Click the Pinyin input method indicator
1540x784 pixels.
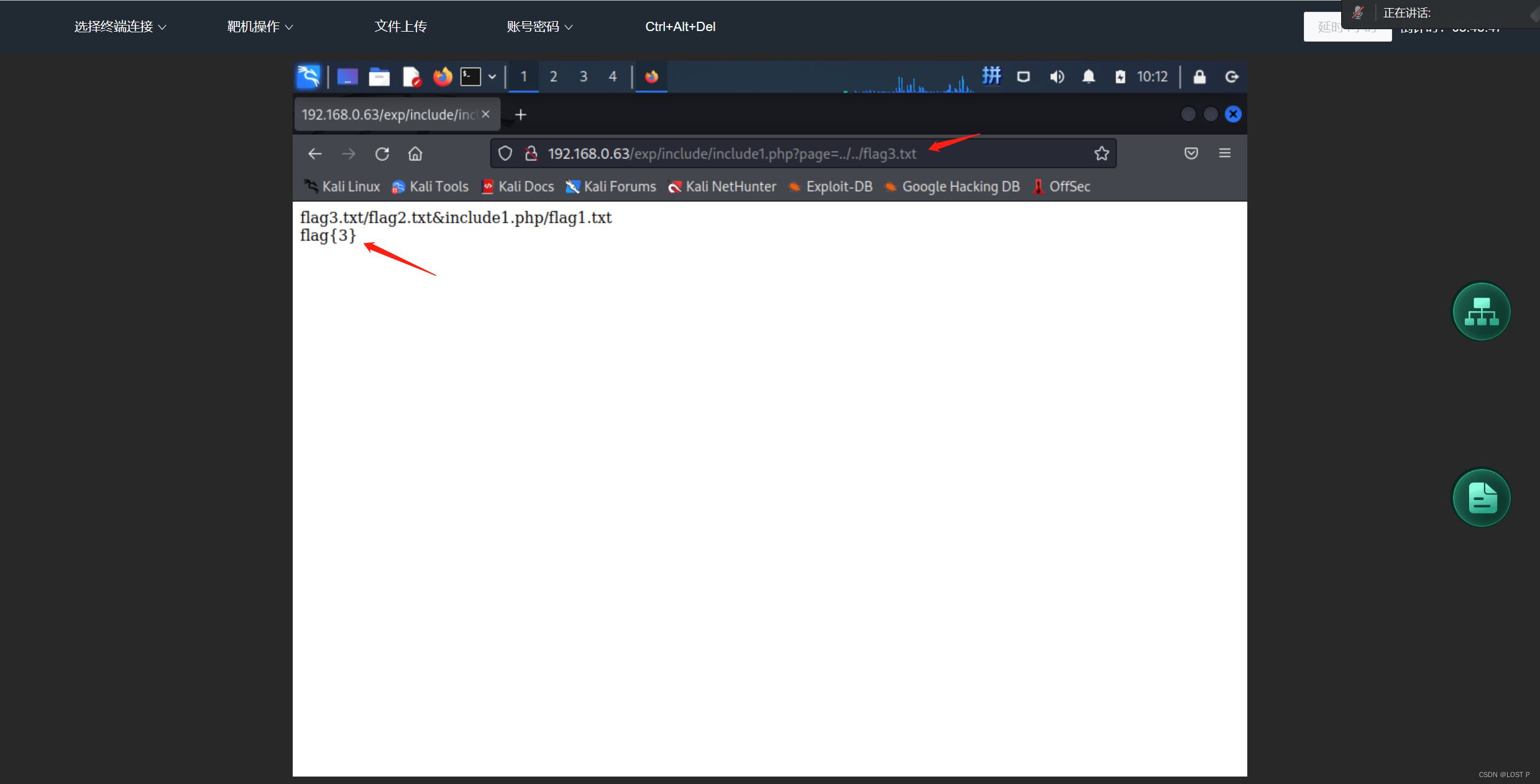[991, 76]
